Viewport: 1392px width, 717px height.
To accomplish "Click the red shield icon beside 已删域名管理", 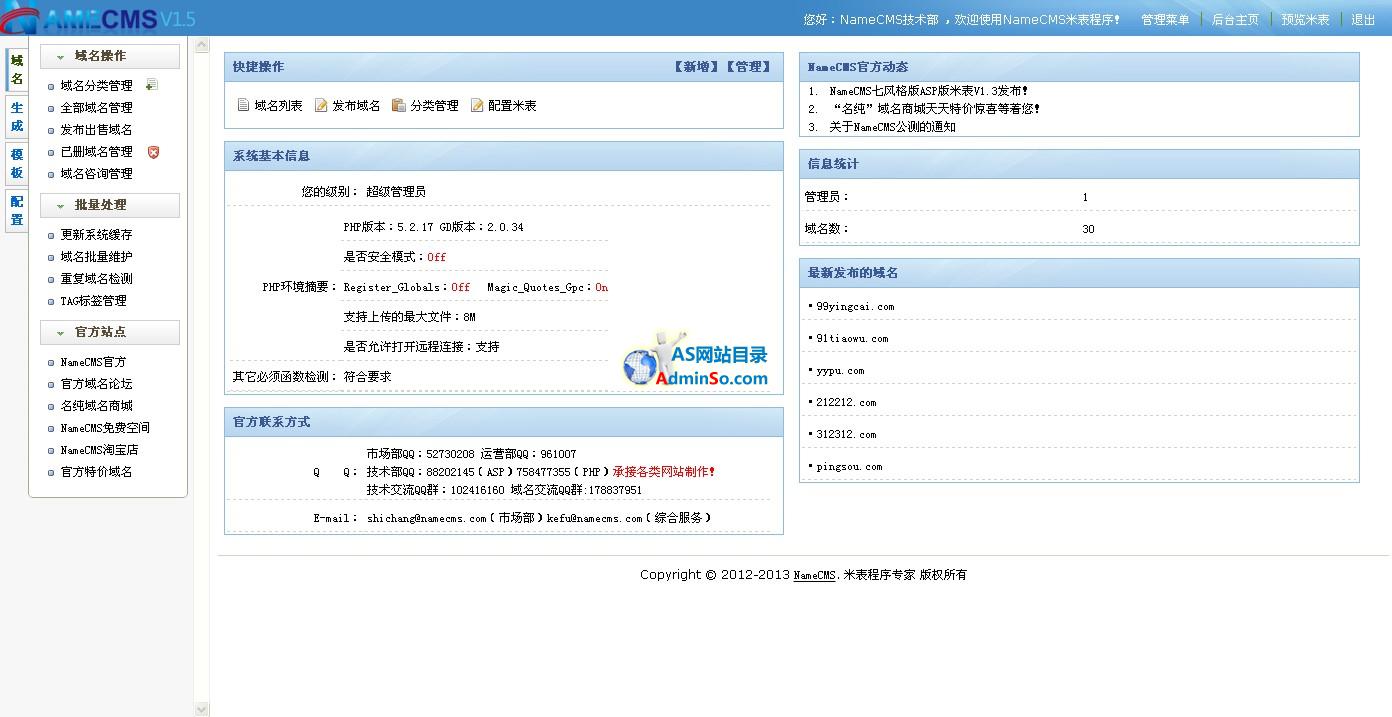I will coord(153,152).
